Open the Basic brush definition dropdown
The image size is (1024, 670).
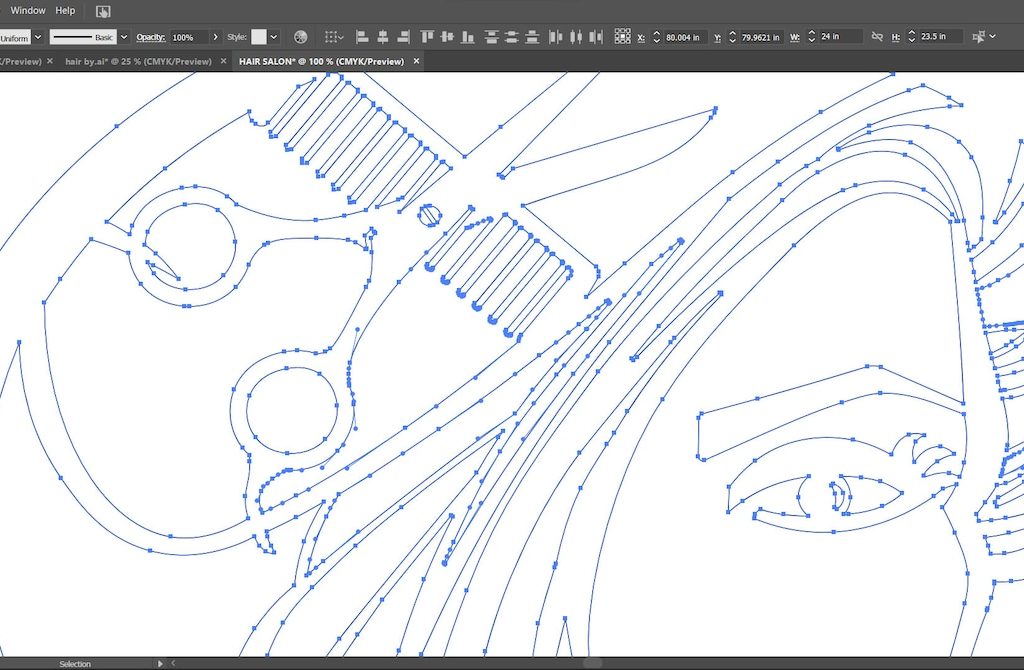124,37
